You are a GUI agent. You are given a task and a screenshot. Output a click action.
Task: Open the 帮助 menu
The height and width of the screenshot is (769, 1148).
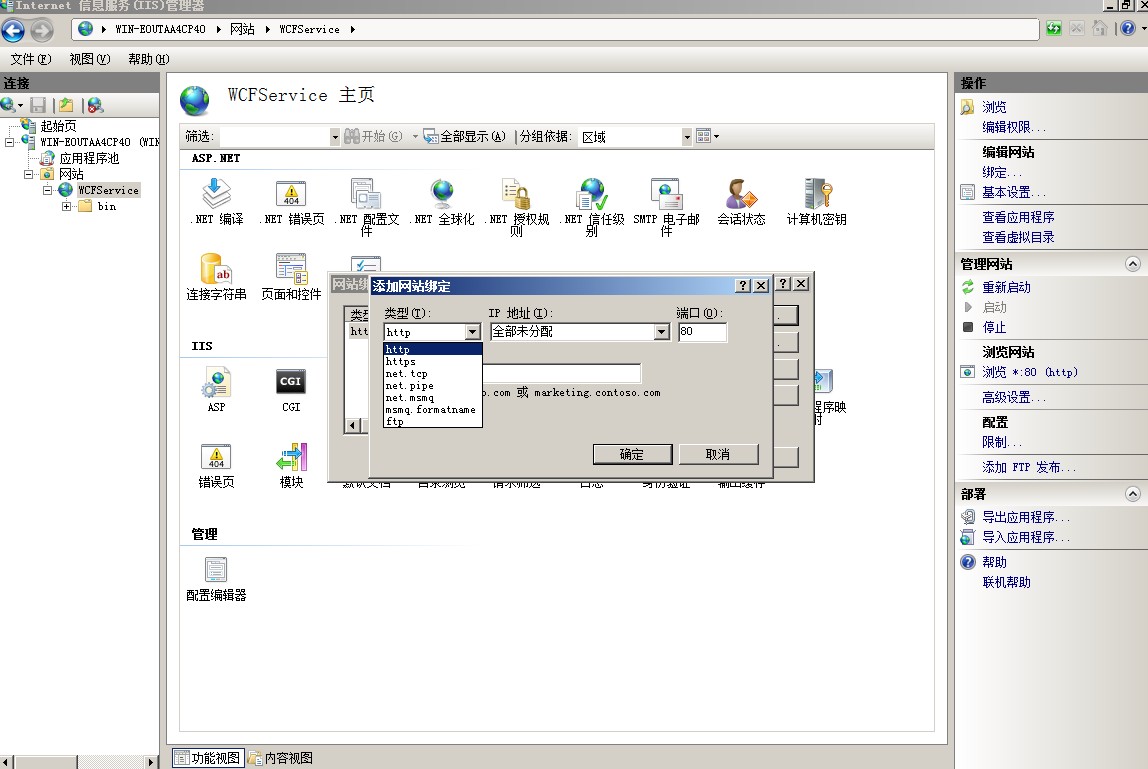tap(148, 59)
